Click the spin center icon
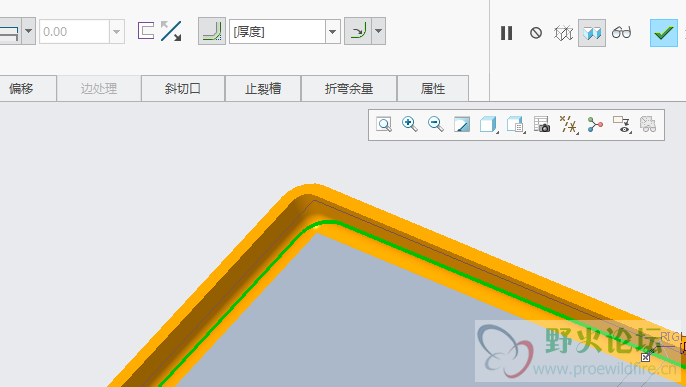686x387 pixels. (x=595, y=125)
